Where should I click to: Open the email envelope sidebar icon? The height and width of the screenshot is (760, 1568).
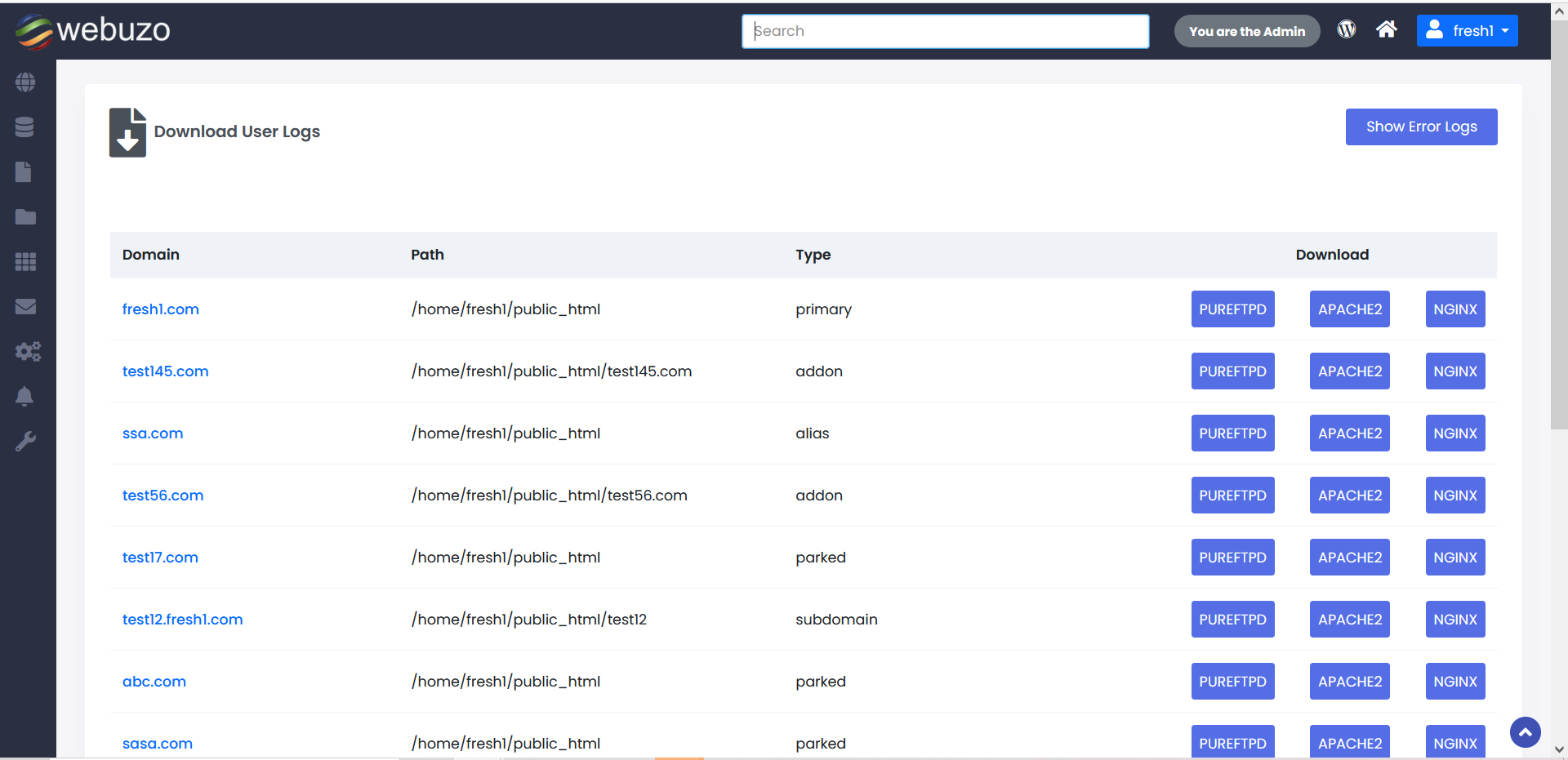tap(25, 307)
